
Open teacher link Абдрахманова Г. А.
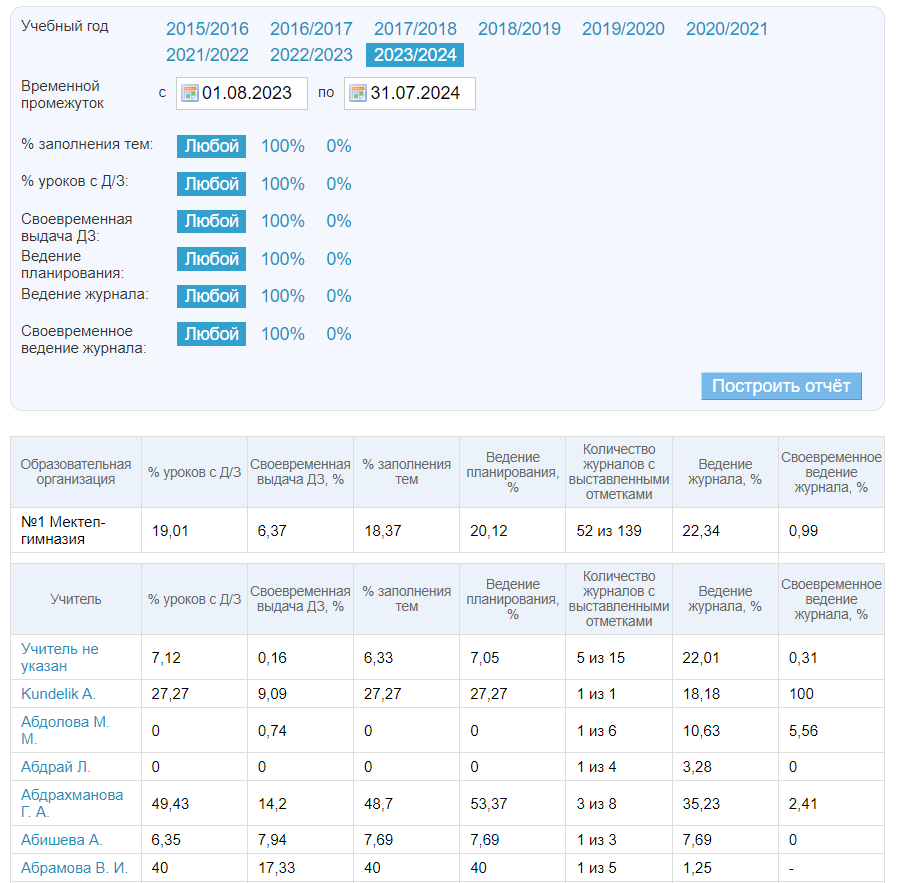click(72, 803)
